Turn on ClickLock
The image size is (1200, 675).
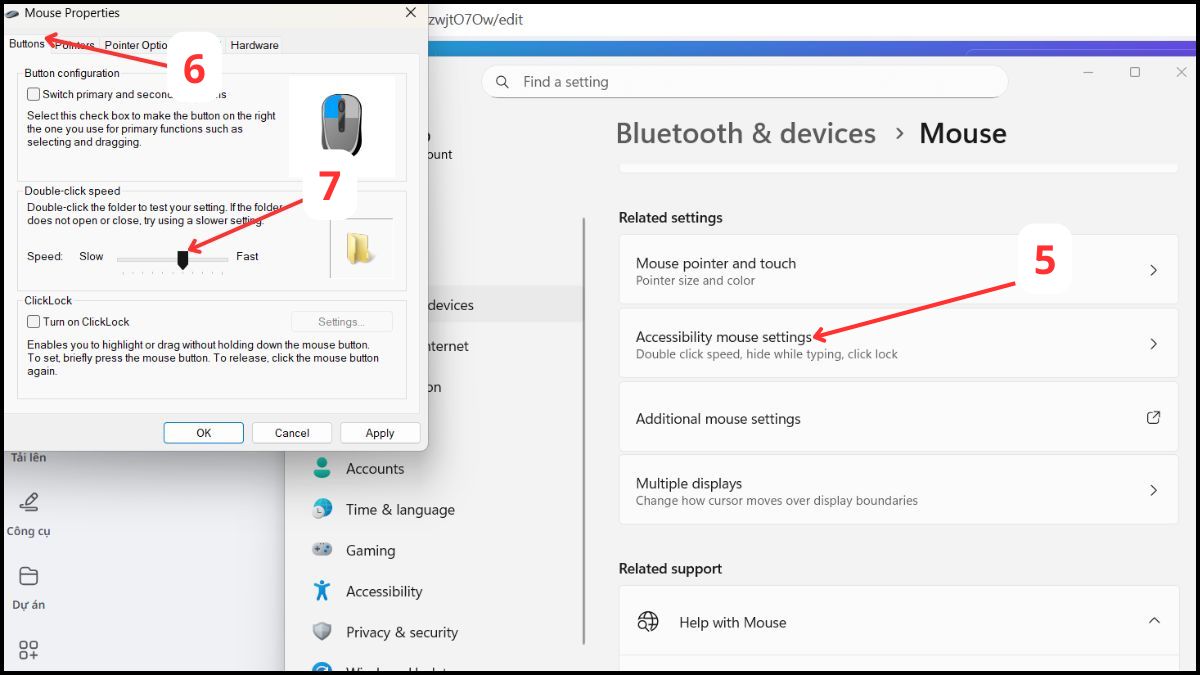[x=33, y=321]
